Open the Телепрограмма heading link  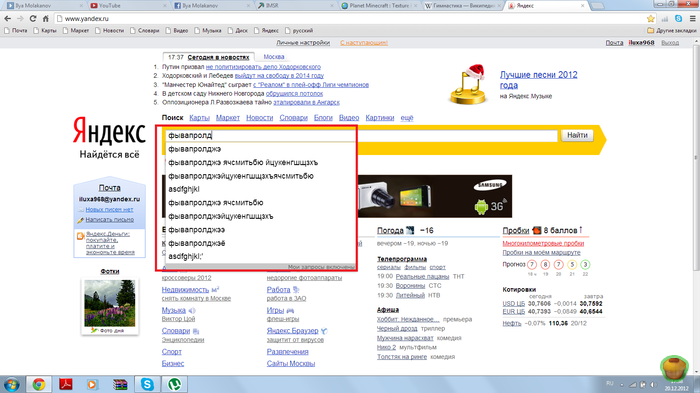pos(402,259)
